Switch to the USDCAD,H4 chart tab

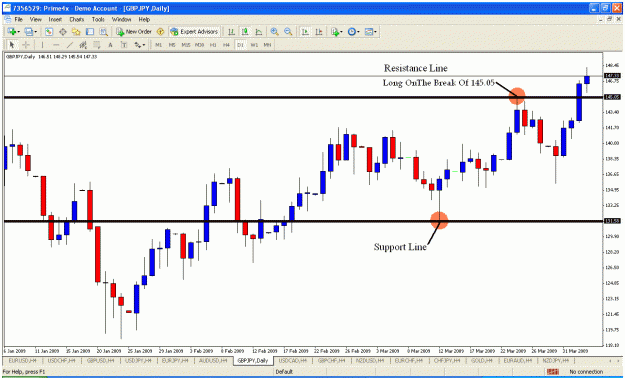point(293,360)
